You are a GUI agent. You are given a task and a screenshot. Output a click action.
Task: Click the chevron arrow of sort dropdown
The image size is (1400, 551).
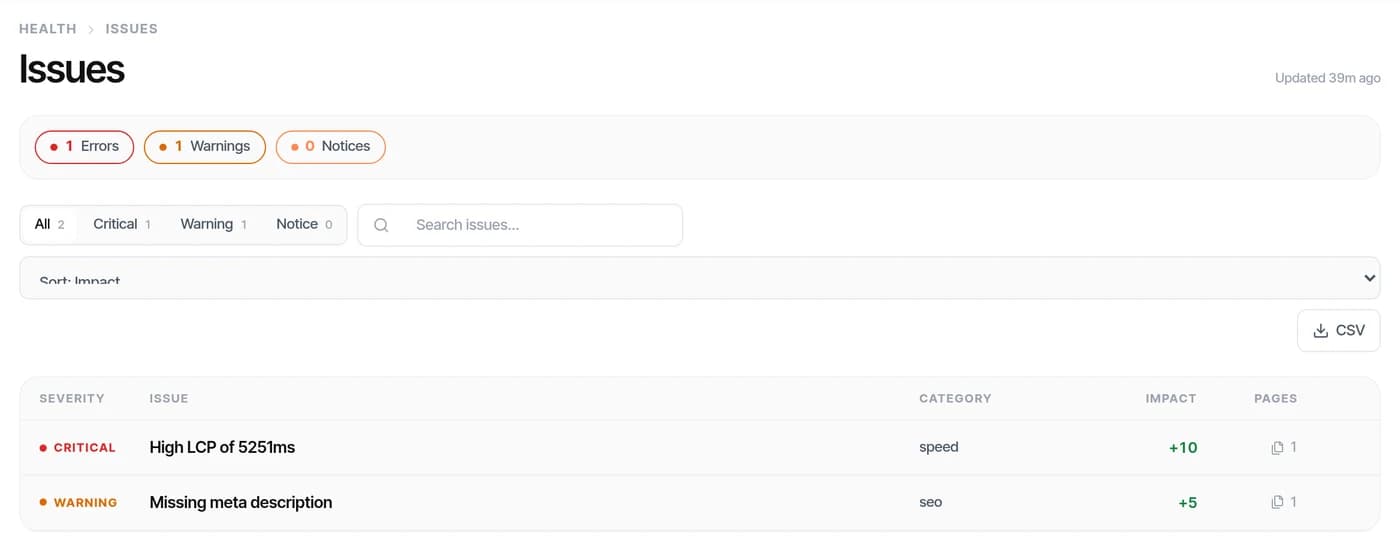[x=1370, y=278]
